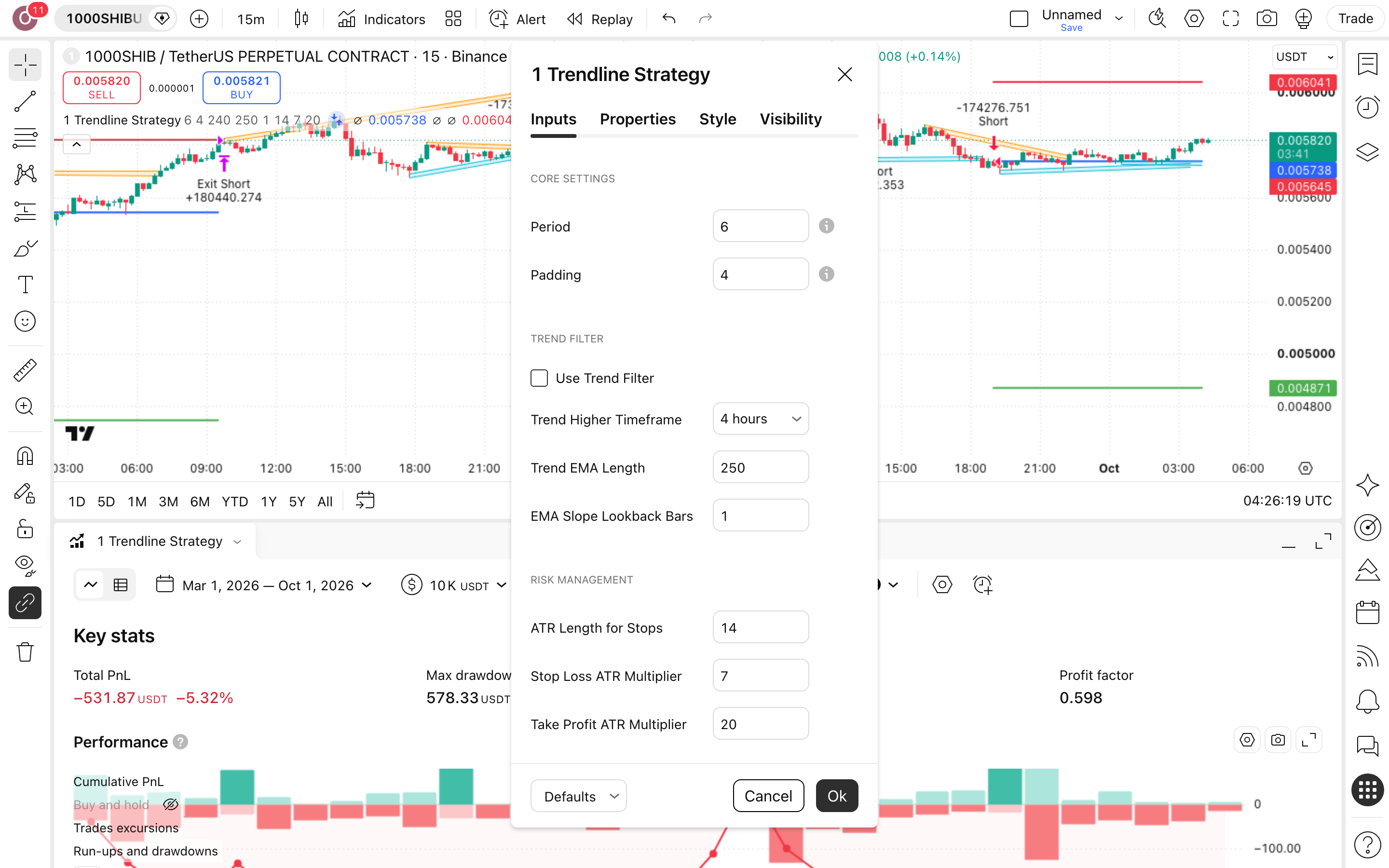Open the emoji and stickers tool

tap(25, 321)
